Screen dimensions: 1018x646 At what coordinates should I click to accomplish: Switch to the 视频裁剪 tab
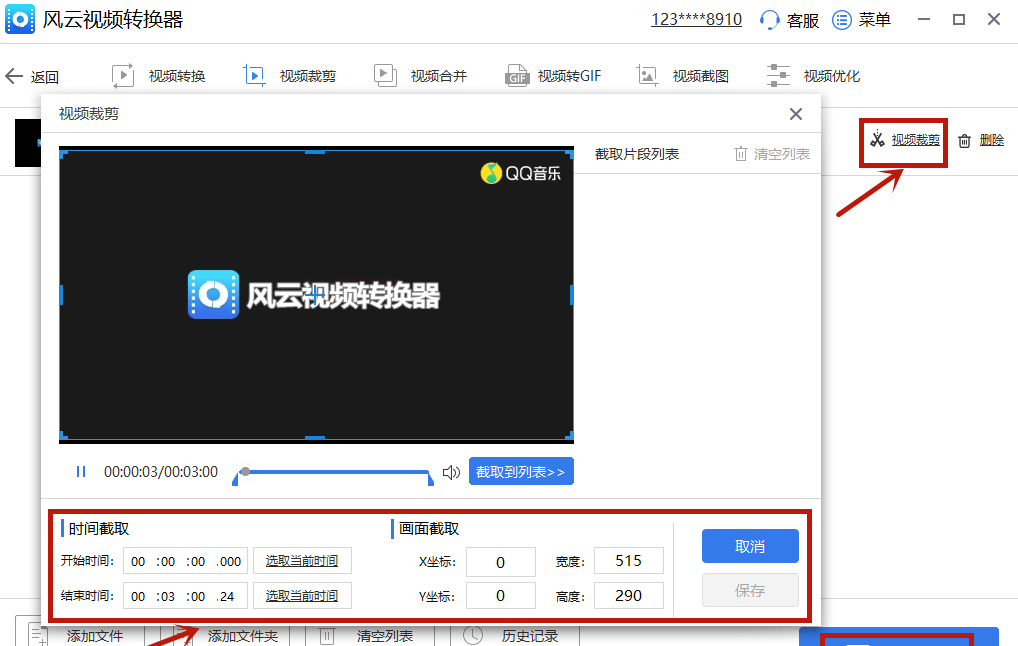coord(308,76)
